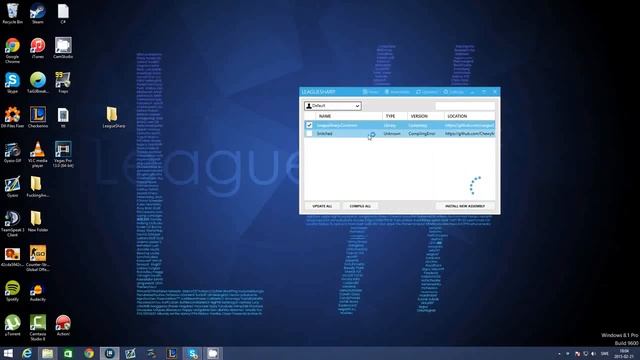
Task: Select the Unknown type cell in second row
Action: (392, 133)
